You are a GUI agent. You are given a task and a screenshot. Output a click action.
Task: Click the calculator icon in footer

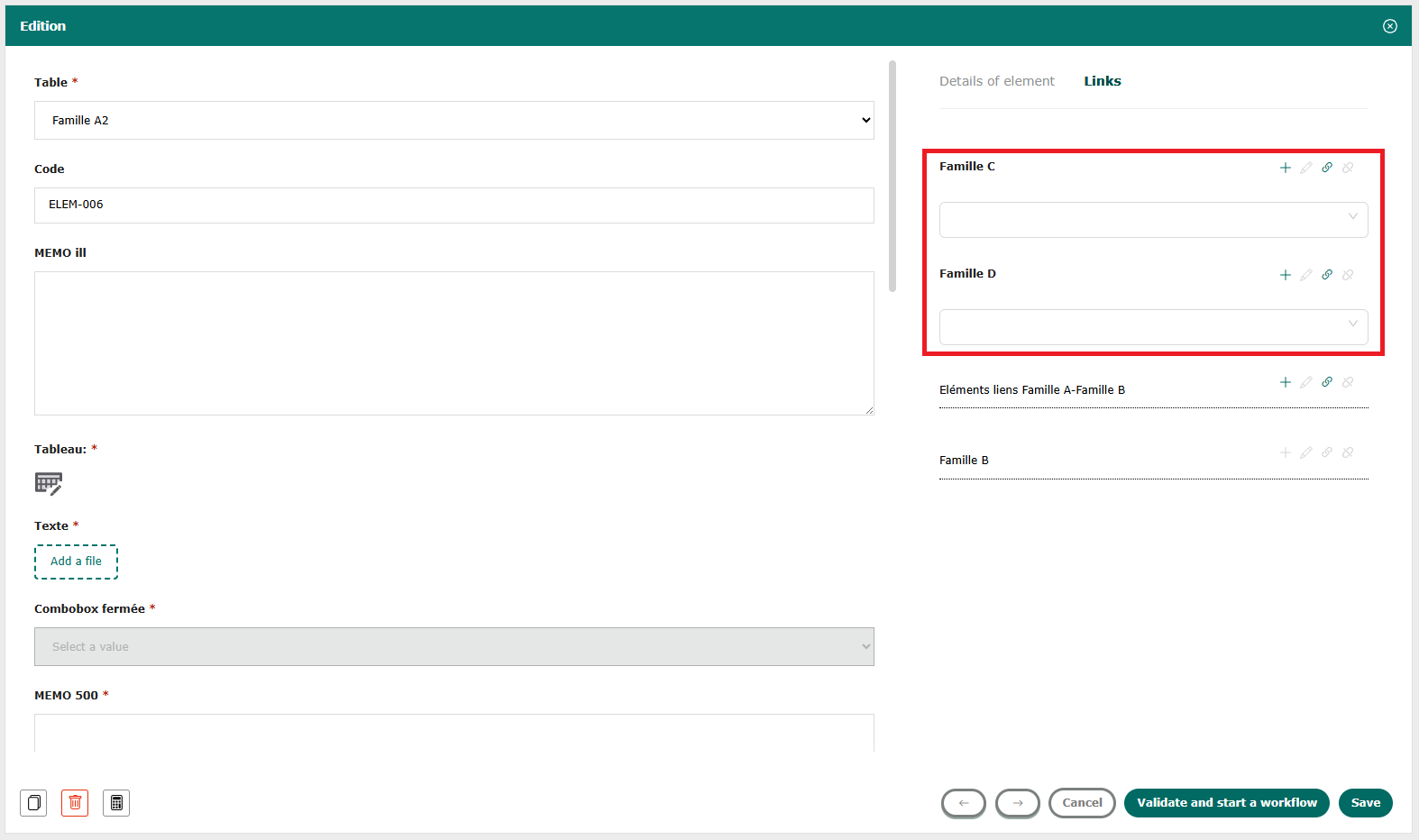pyautogui.click(x=116, y=803)
